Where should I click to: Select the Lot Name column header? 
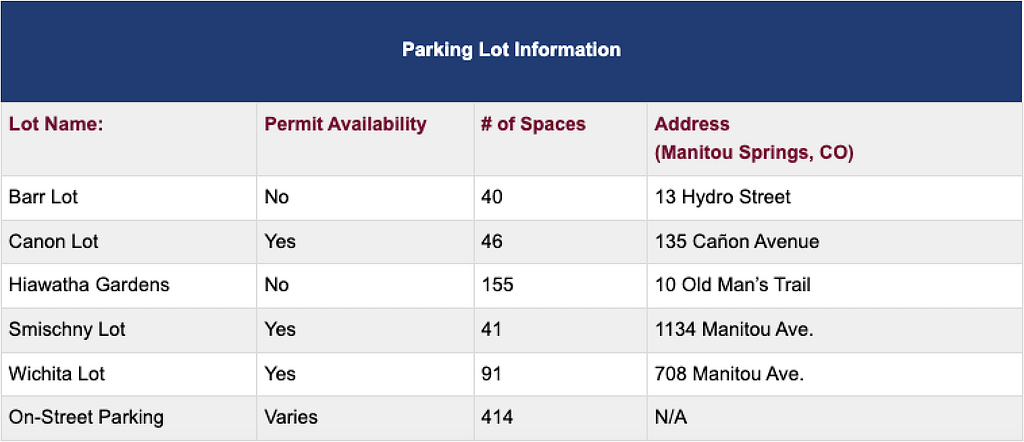coord(56,124)
